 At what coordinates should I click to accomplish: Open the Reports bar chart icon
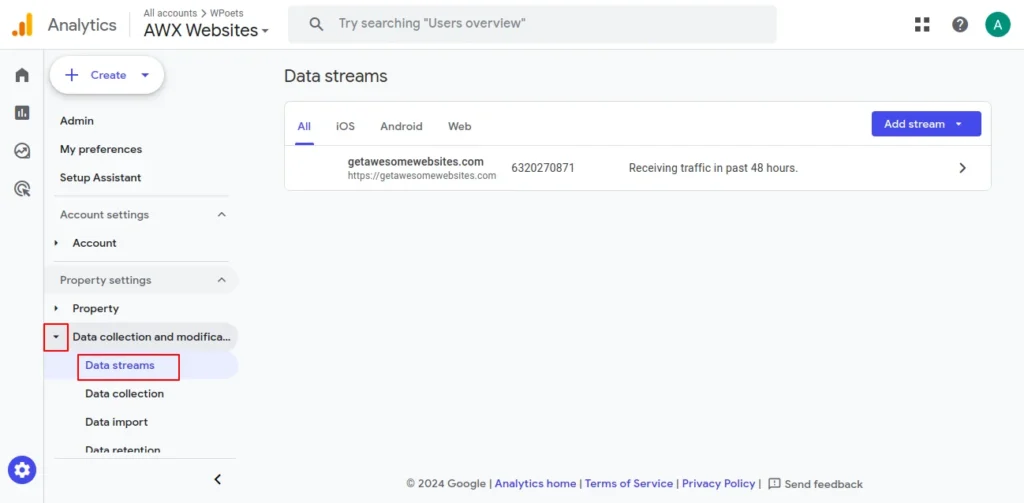pos(22,113)
